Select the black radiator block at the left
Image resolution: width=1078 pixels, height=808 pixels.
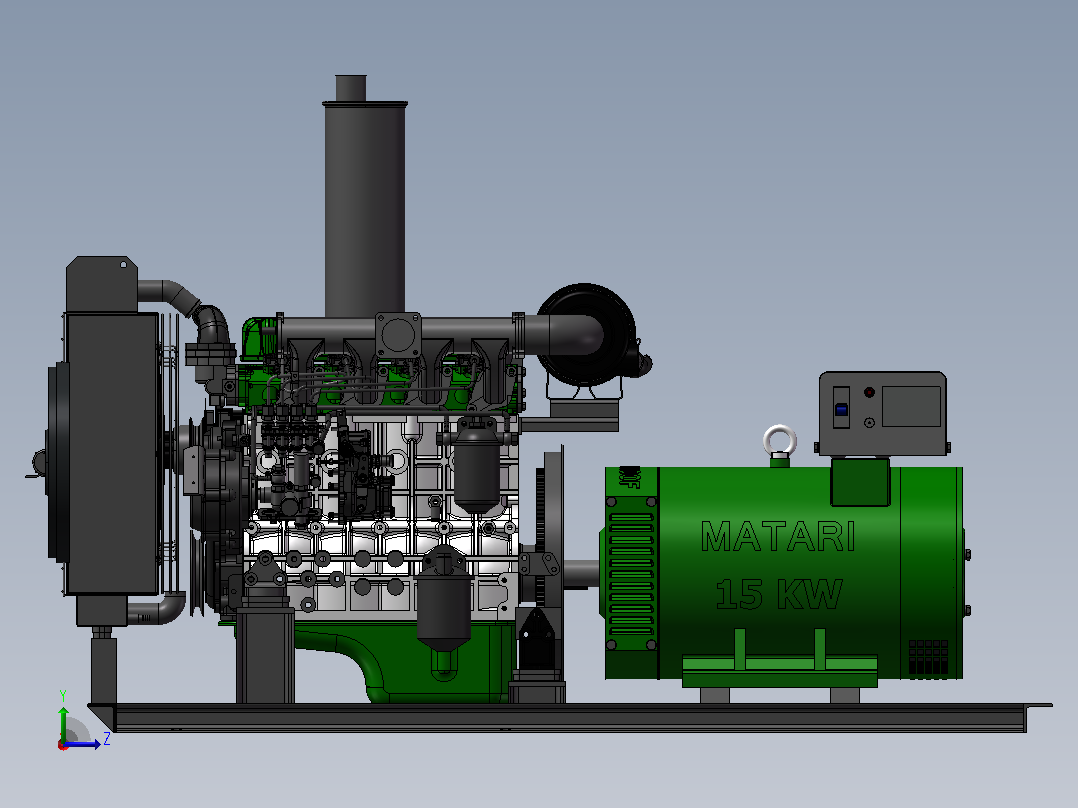pyautogui.click(x=112, y=454)
